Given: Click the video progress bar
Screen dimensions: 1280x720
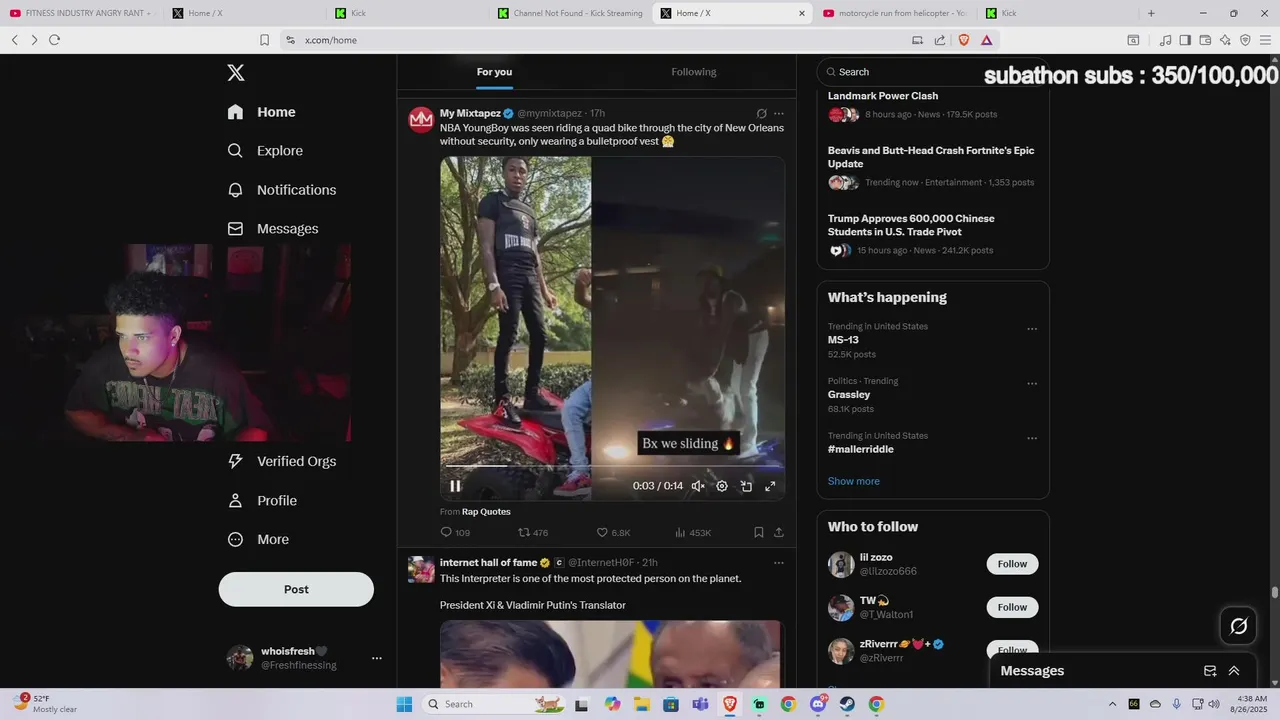Looking at the screenshot, I should click(x=612, y=466).
